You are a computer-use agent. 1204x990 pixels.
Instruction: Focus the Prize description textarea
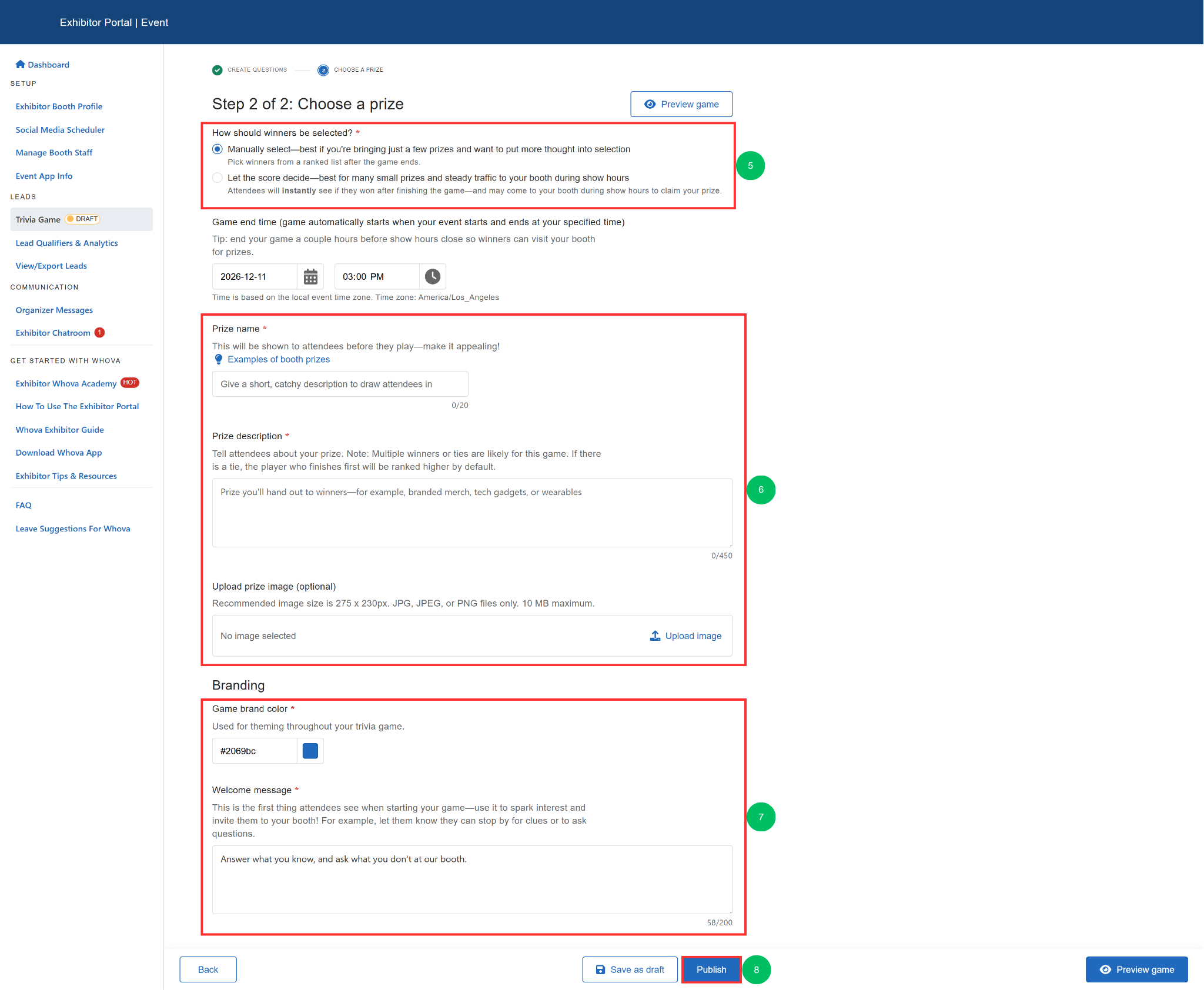[x=472, y=513]
